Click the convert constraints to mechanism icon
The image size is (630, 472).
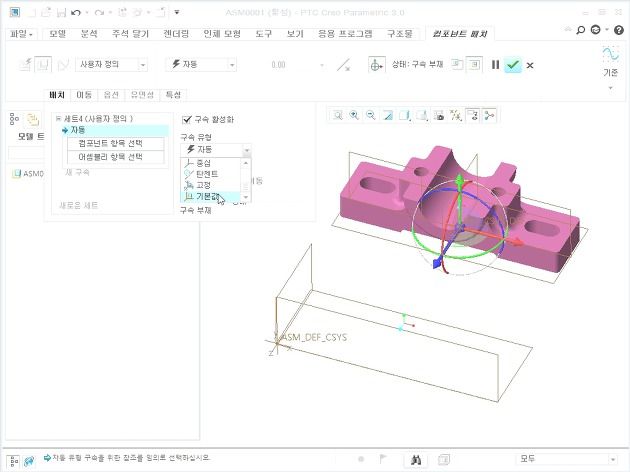(63, 65)
